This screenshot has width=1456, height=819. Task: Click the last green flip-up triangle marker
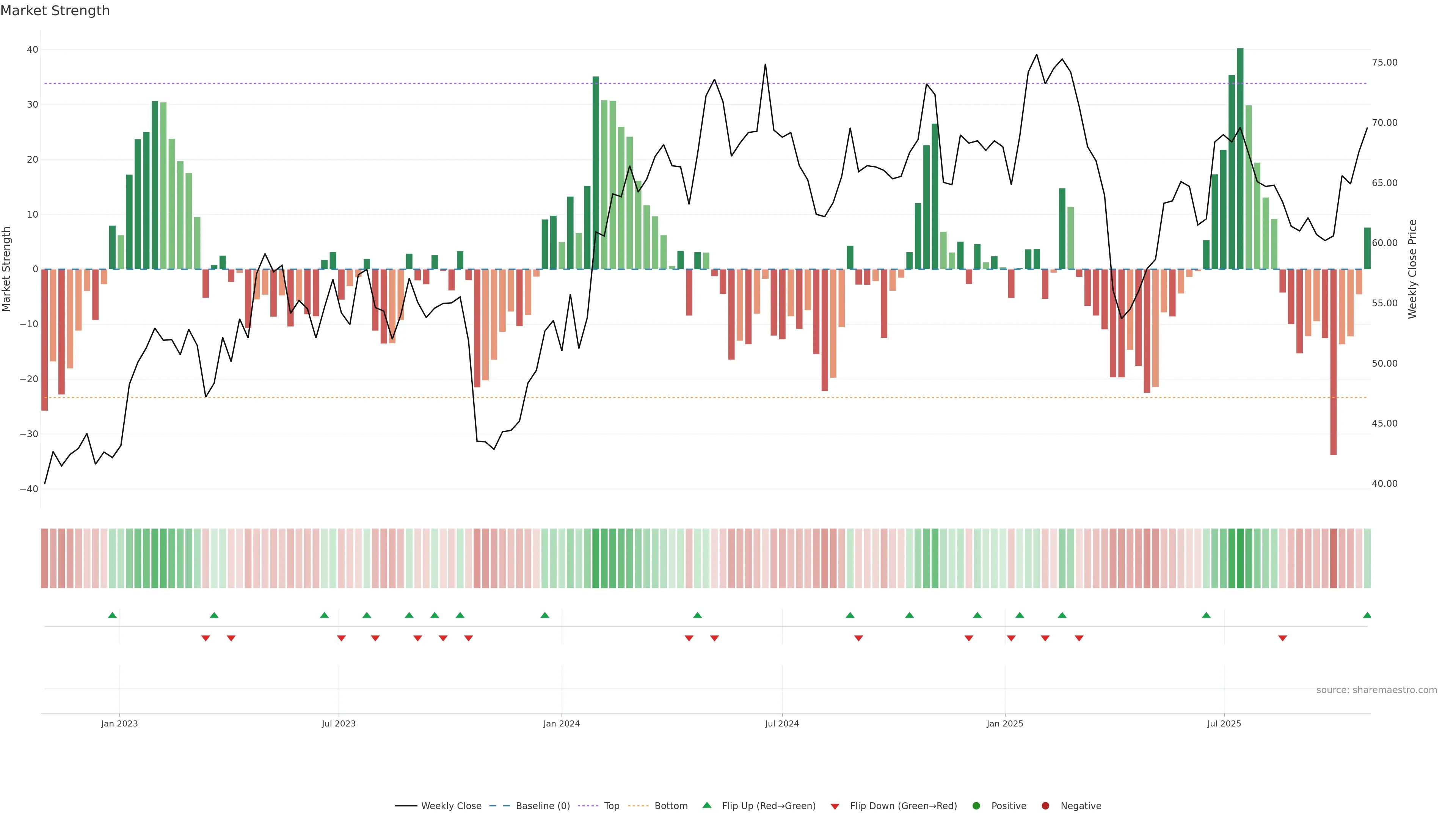1367,615
